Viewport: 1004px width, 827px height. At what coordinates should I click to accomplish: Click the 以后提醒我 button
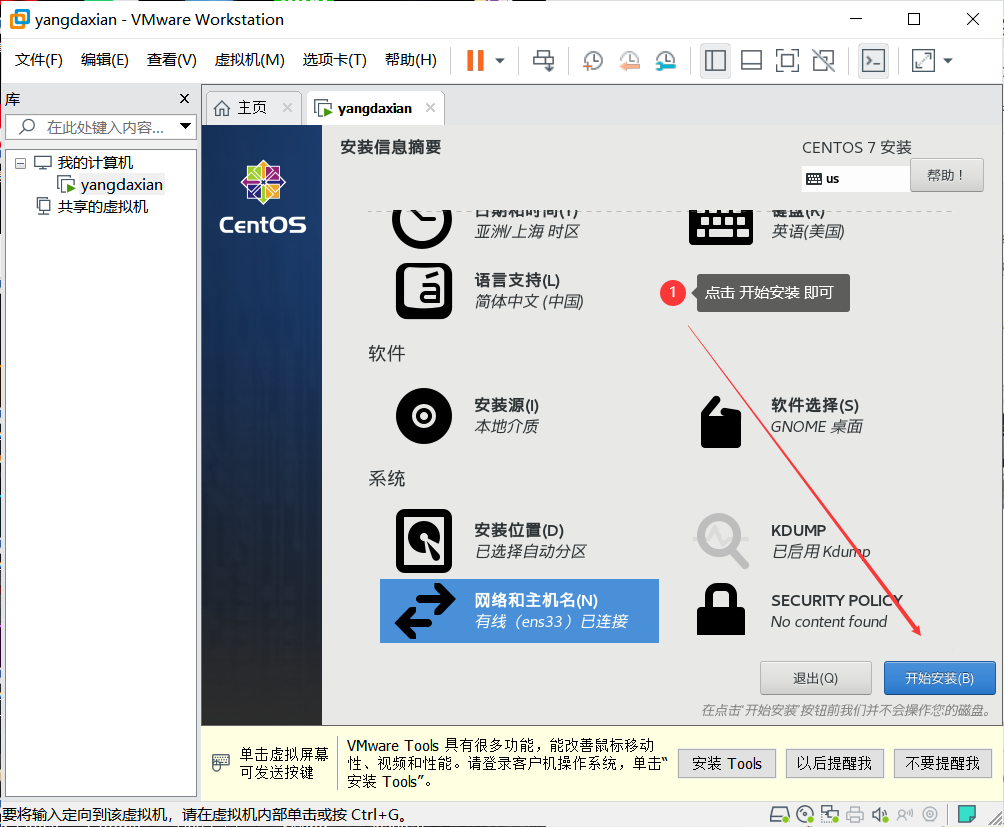click(834, 764)
